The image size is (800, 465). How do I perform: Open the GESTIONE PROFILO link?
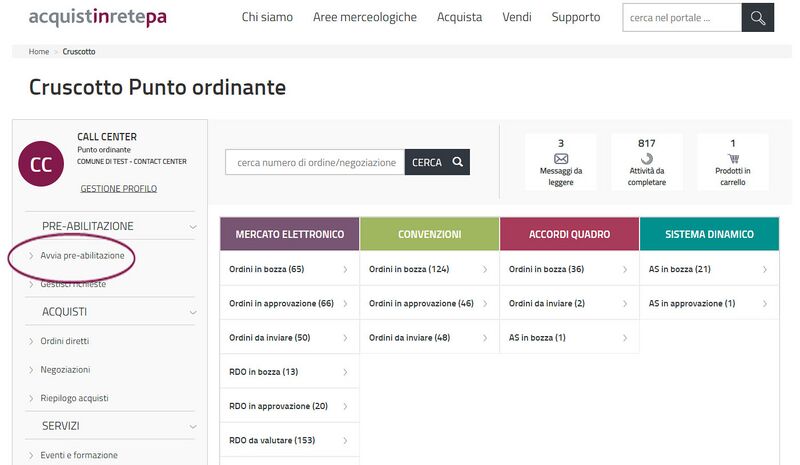(118, 188)
